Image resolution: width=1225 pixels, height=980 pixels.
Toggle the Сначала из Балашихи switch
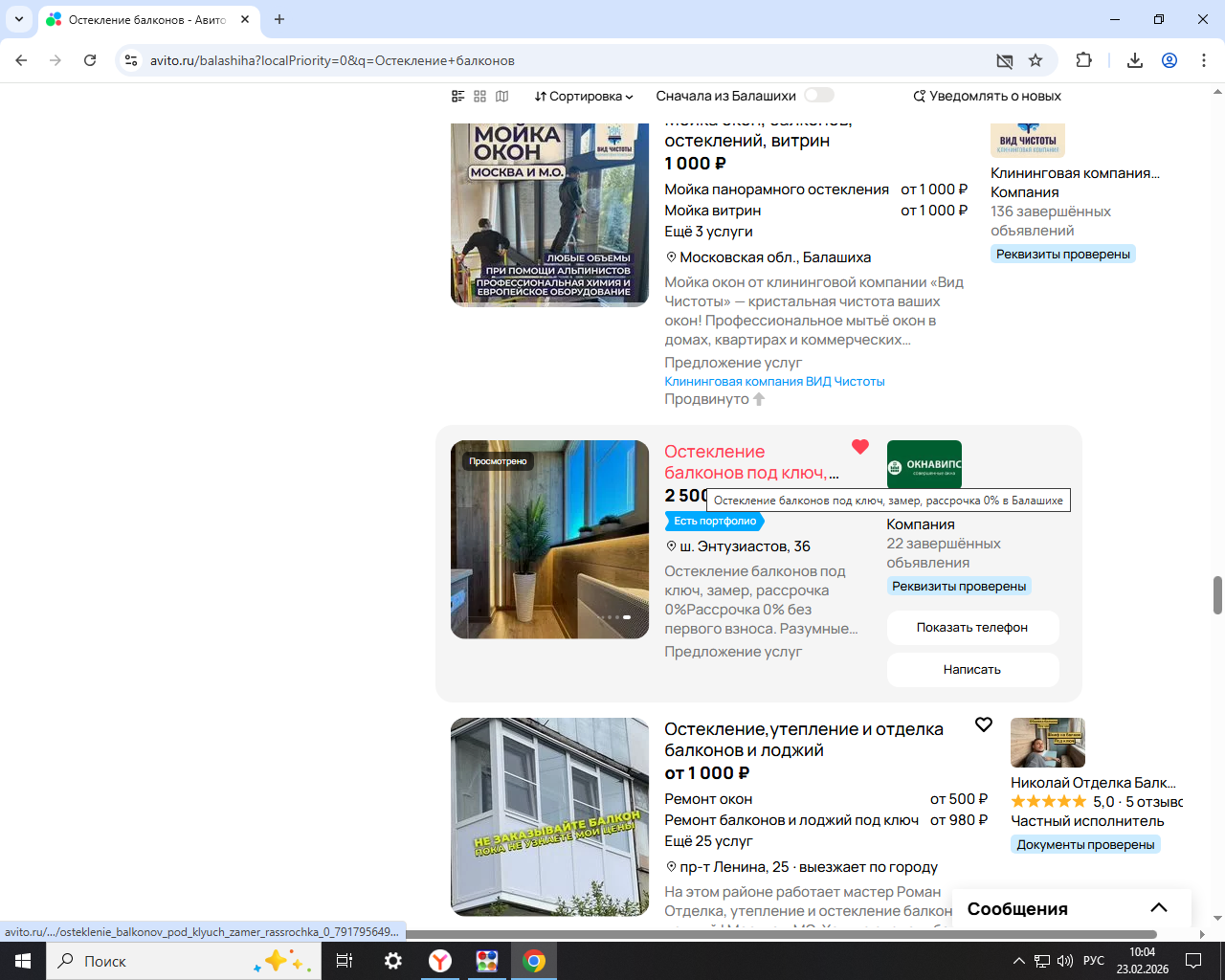[819, 95]
